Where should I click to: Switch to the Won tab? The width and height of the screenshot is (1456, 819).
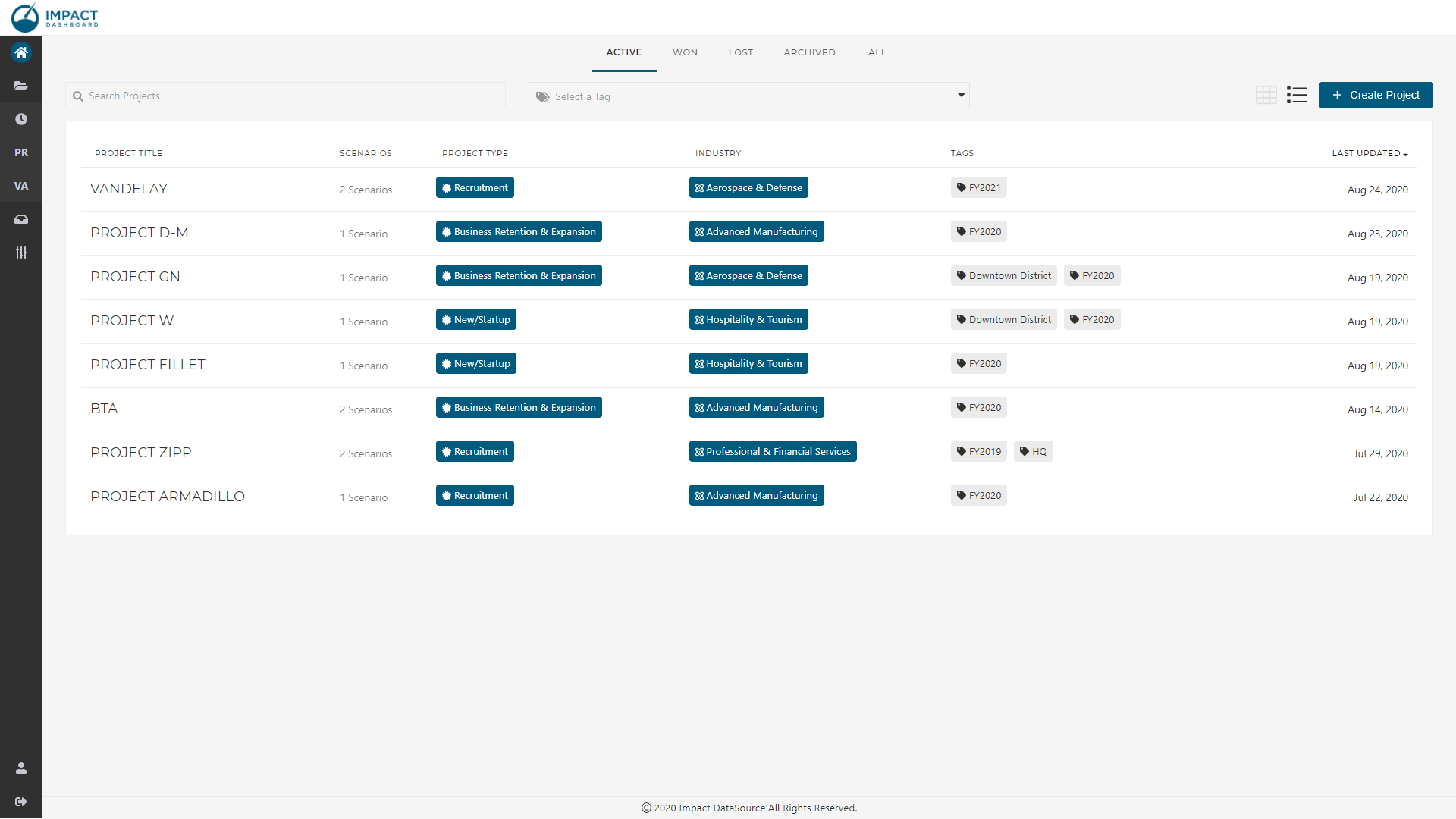tap(685, 52)
